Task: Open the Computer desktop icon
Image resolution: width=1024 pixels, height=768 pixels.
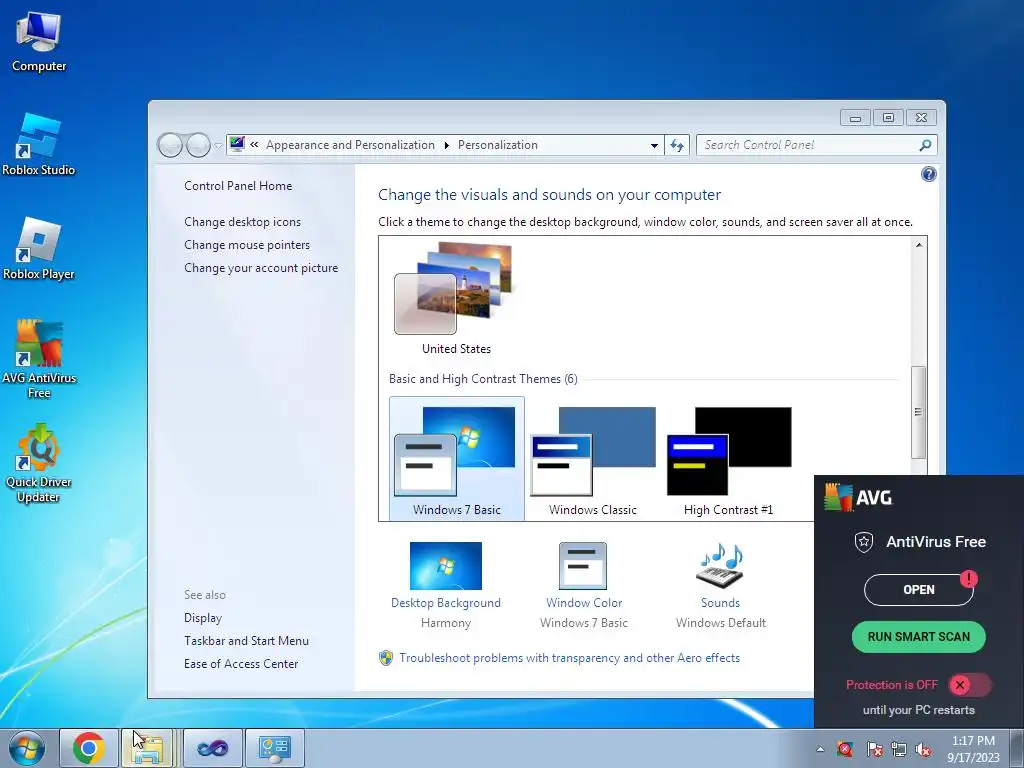Action: click(x=39, y=42)
